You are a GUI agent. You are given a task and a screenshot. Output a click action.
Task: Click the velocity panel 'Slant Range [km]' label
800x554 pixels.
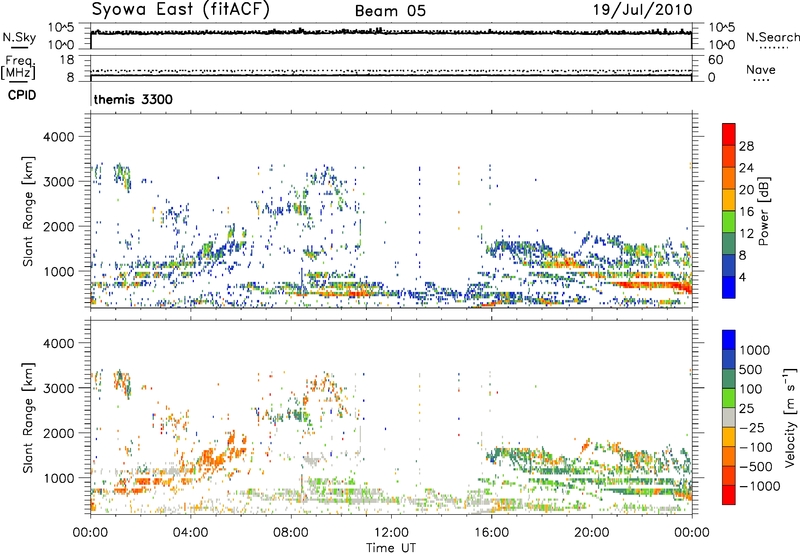point(28,417)
